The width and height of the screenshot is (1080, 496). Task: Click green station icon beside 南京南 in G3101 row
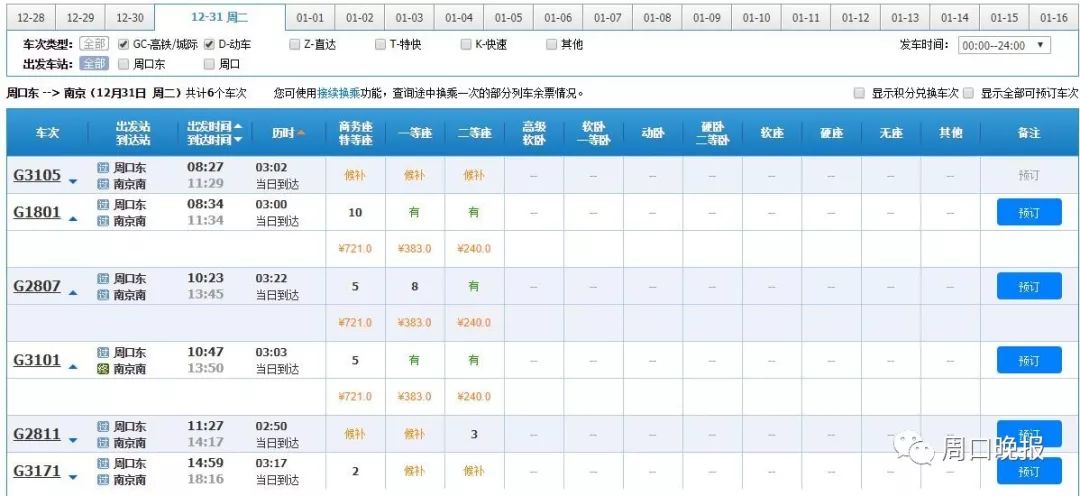coord(103,369)
